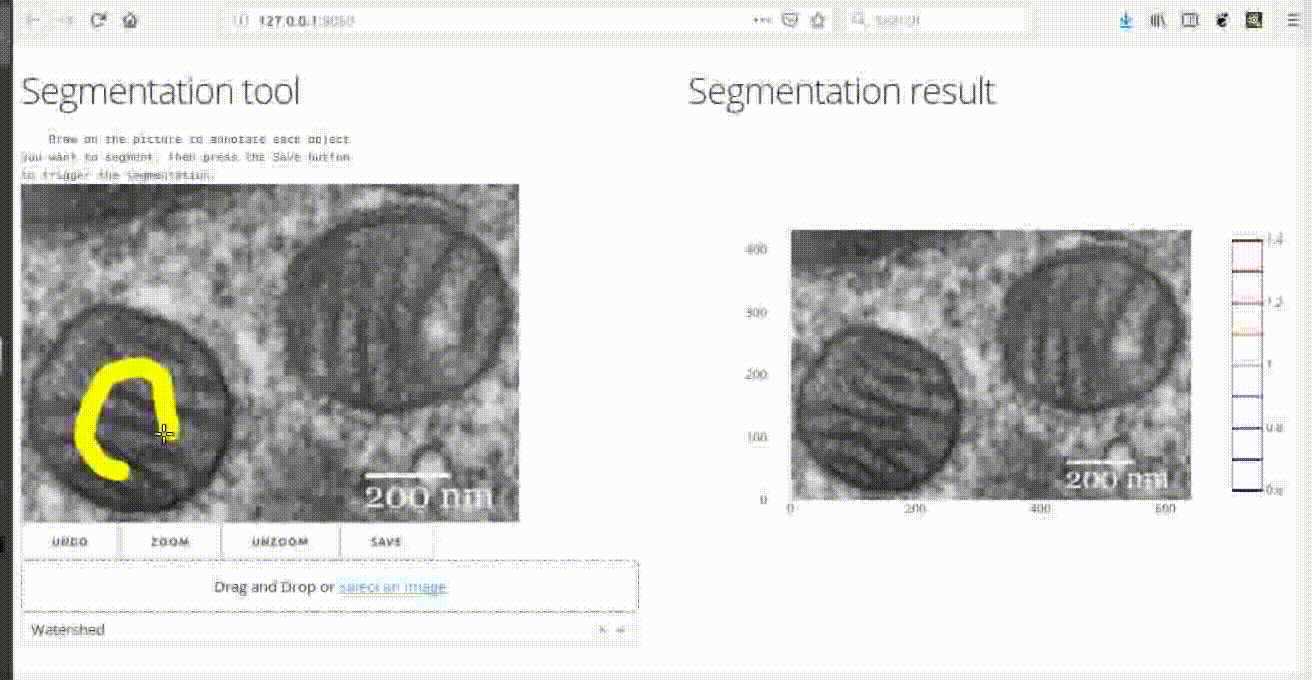Screen dimensions: 1312x680
Task: Click the Drag and Drop upload area
Action: coord(330,587)
